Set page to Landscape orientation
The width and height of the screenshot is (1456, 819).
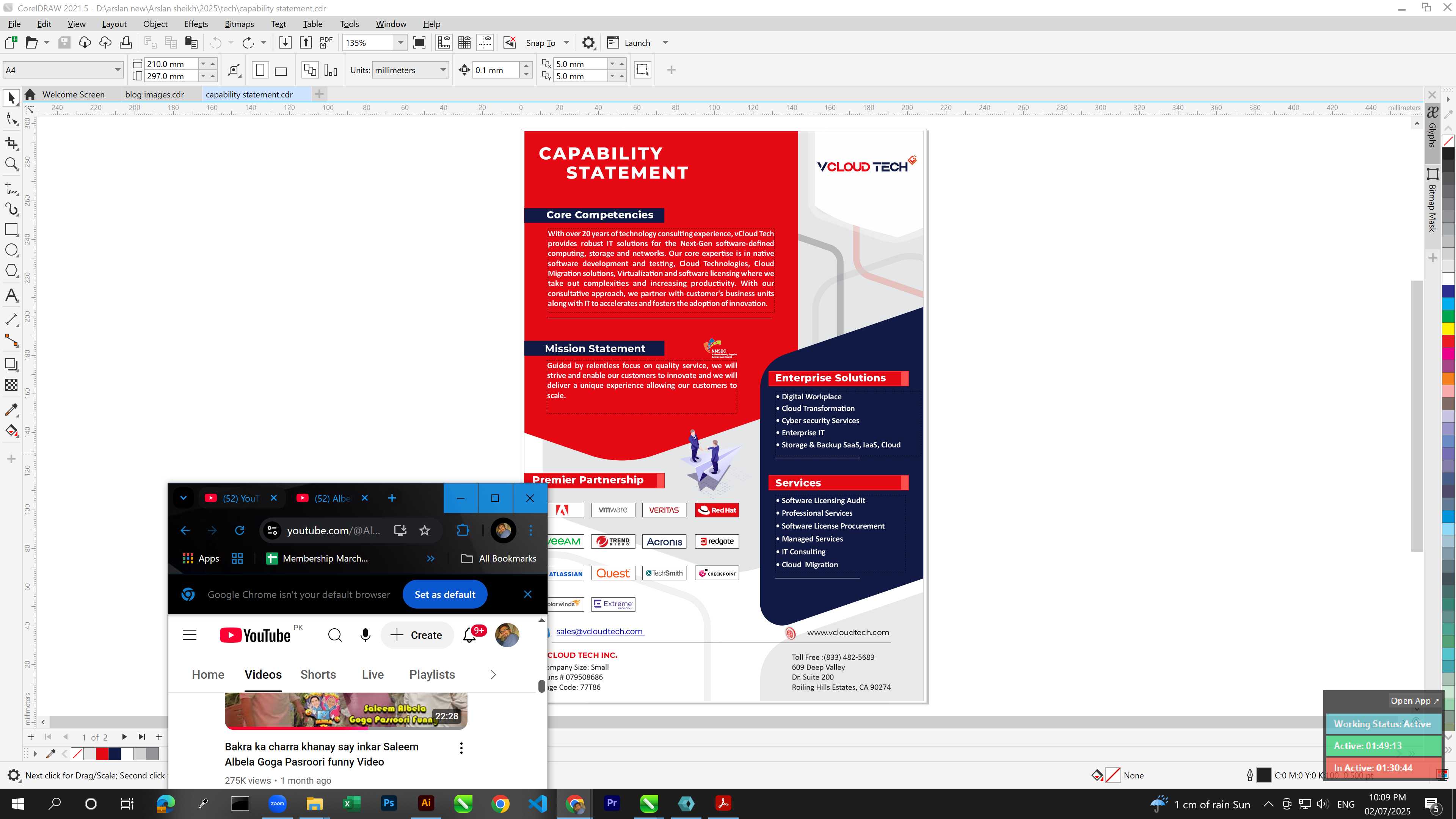(x=281, y=70)
